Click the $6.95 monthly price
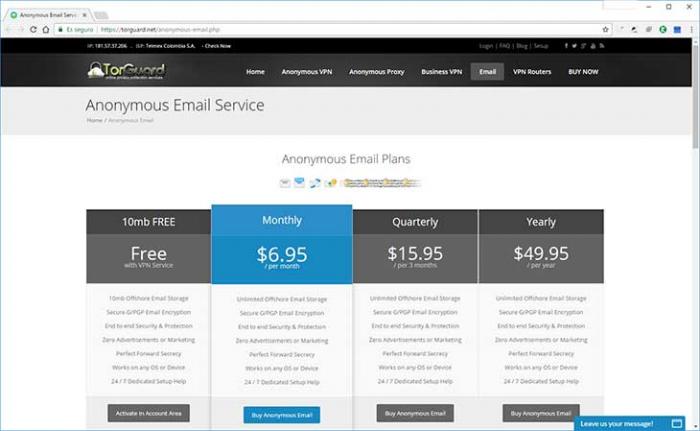700x431 pixels. (x=282, y=255)
